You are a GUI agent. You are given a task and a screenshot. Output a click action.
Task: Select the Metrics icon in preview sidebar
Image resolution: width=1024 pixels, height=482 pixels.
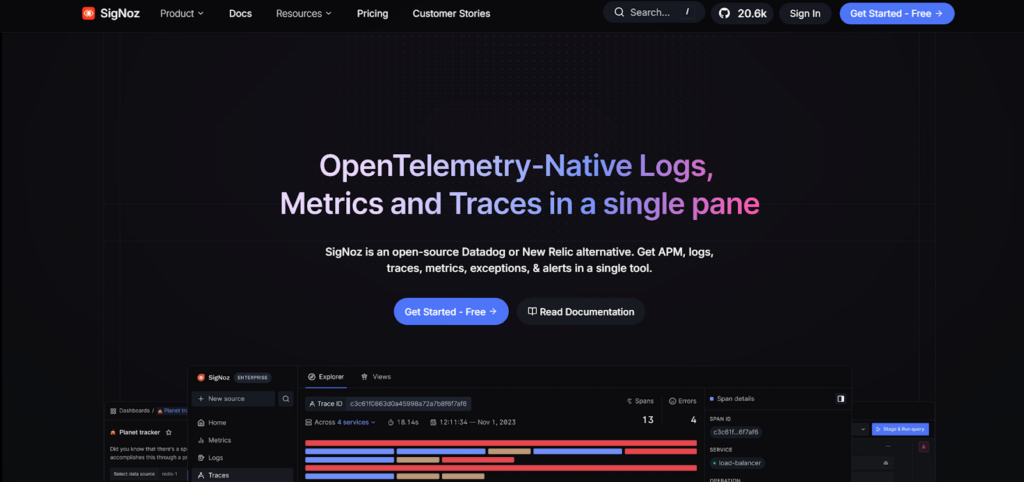pyautogui.click(x=200, y=440)
